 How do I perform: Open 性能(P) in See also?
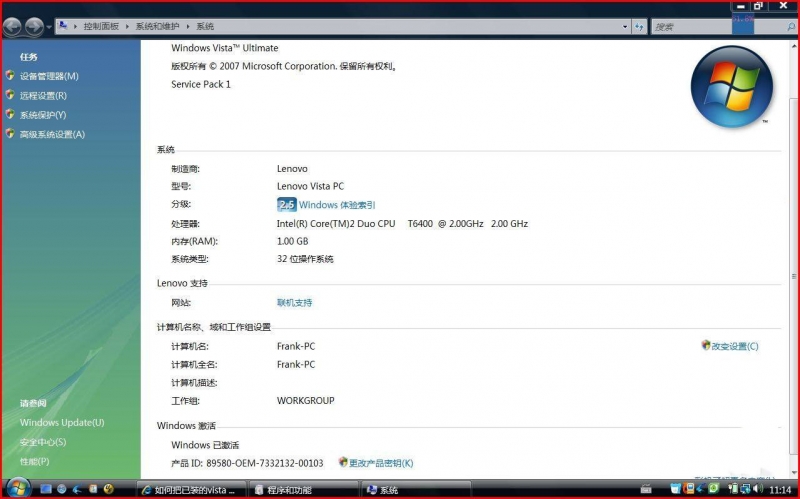[x=34, y=461]
